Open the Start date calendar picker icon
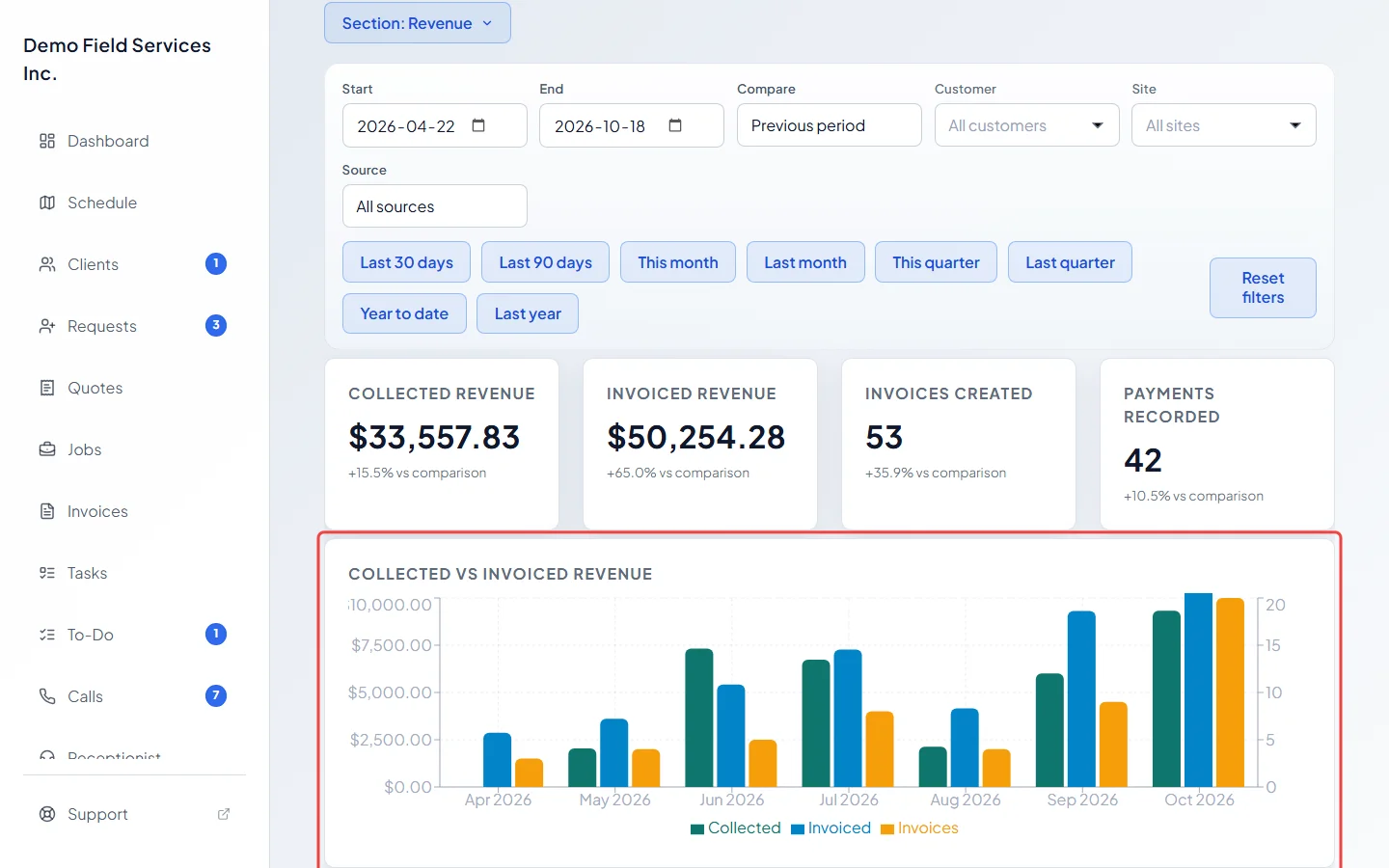 478,125
